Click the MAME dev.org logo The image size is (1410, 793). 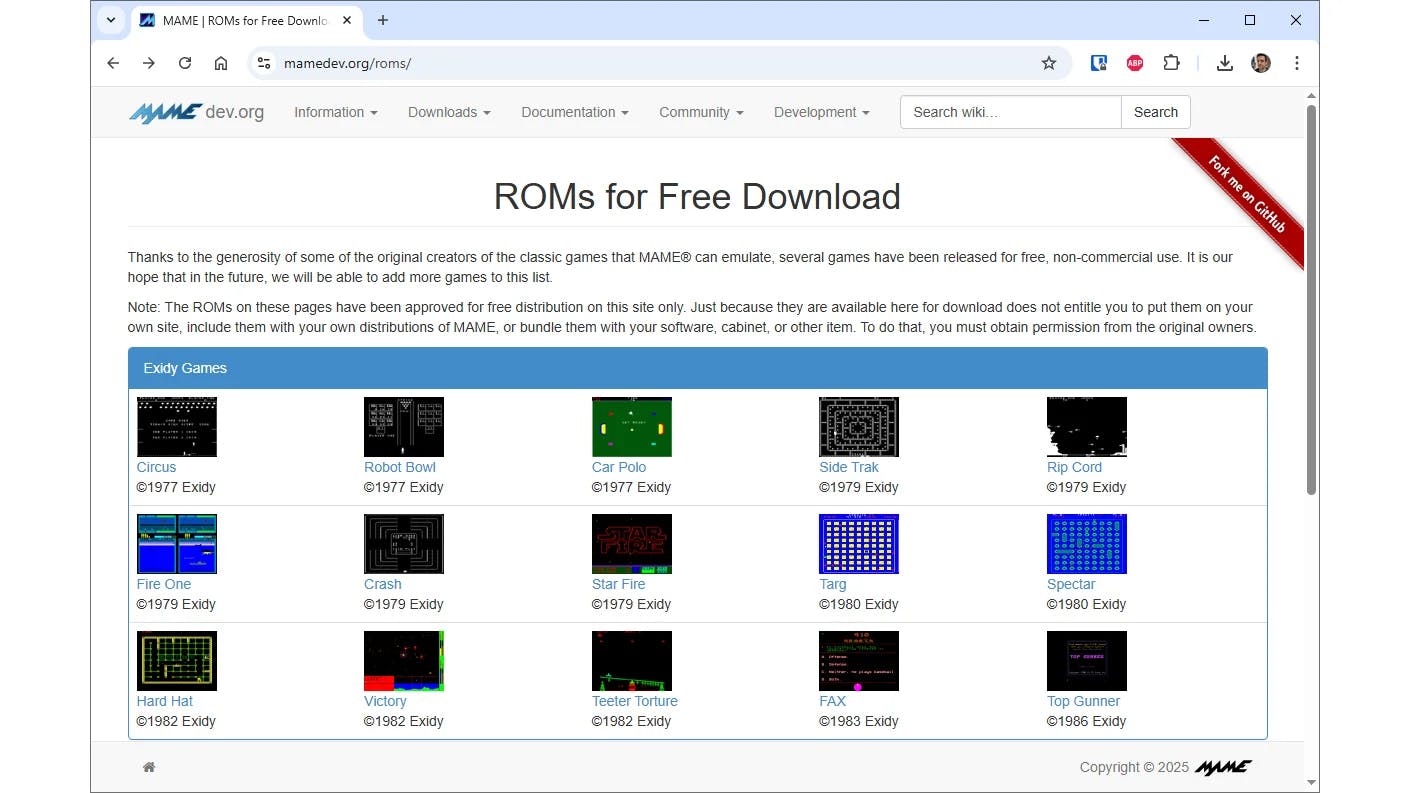point(196,112)
